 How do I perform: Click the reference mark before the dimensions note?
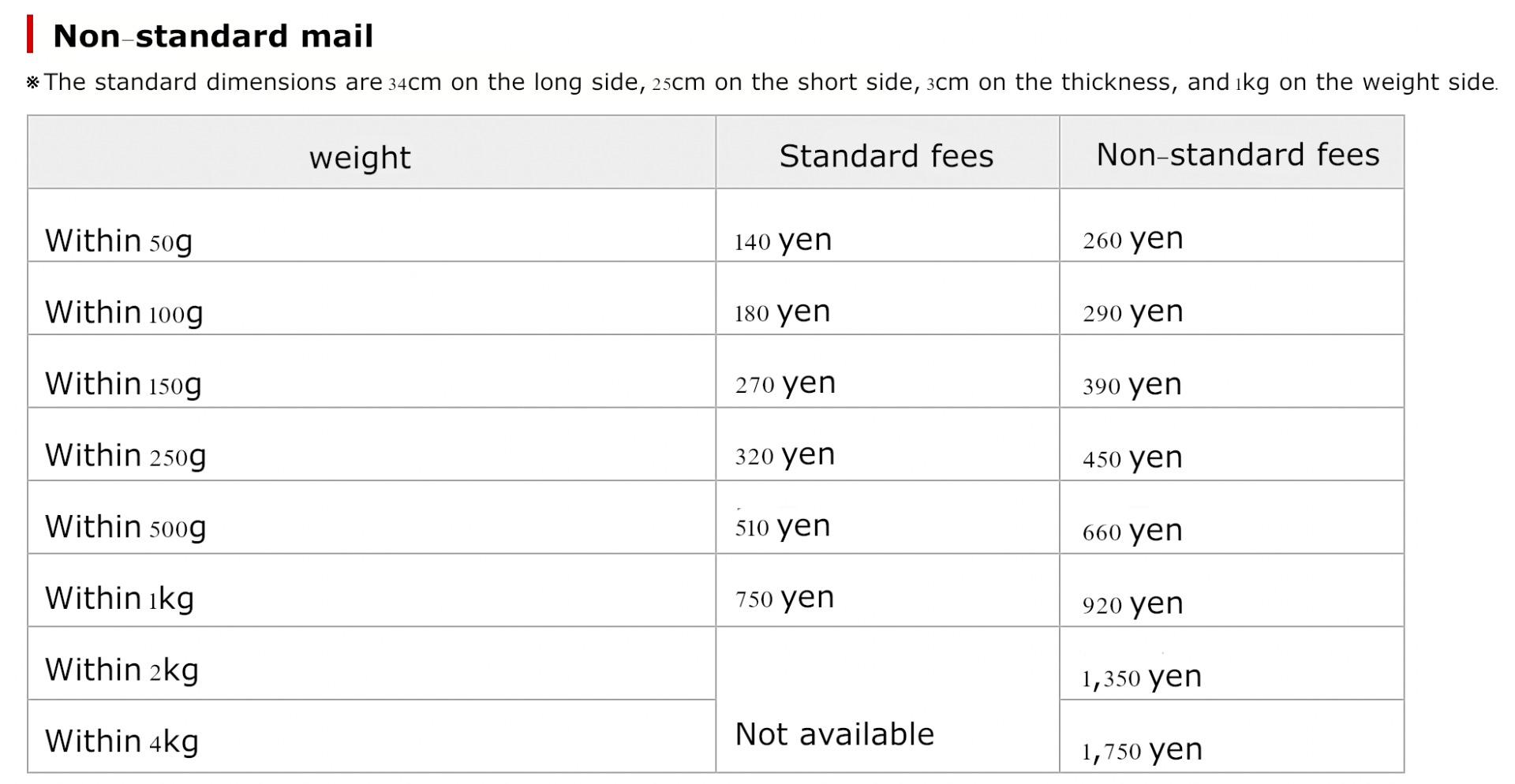(33, 83)
